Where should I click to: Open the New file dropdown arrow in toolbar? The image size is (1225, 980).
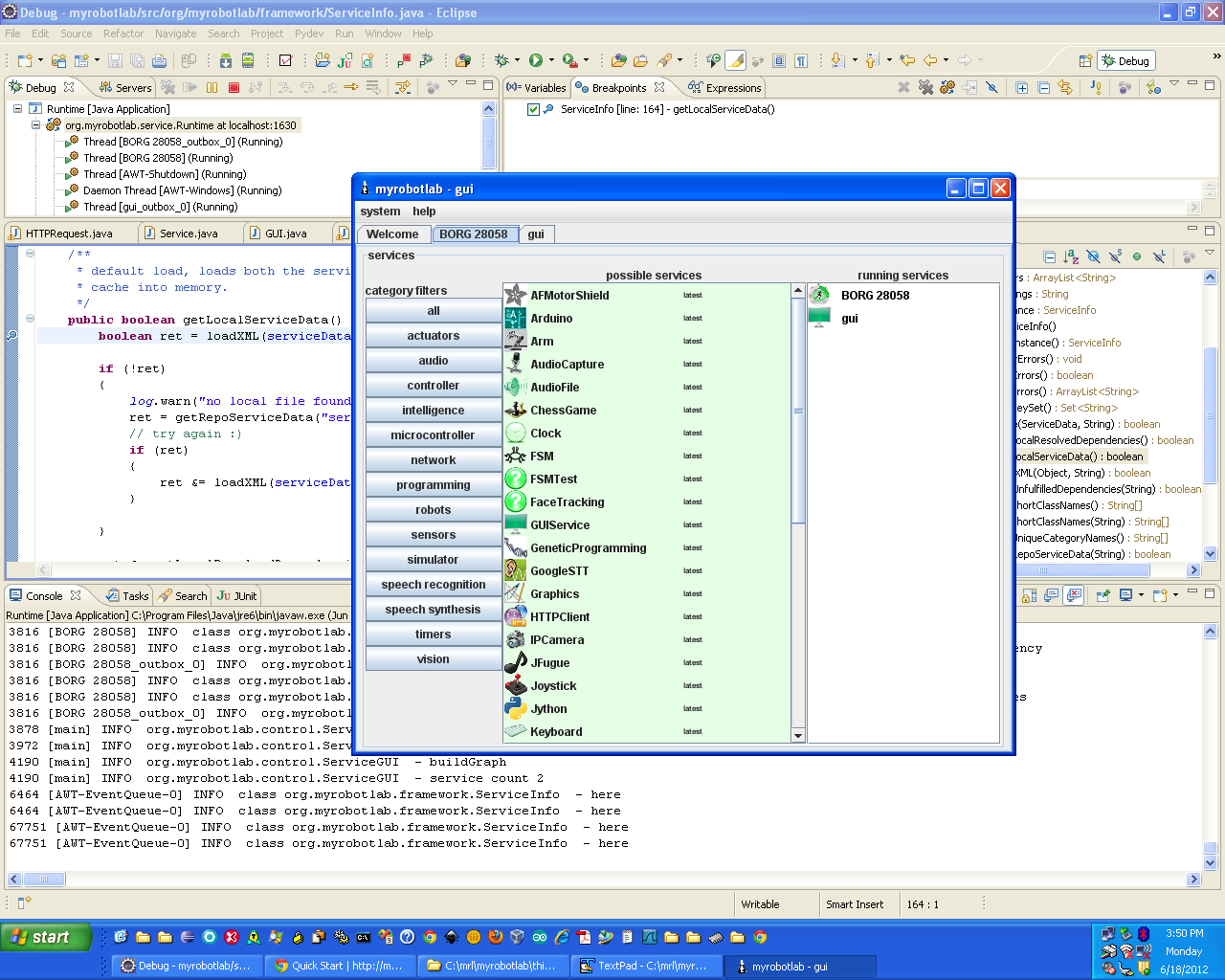tap(40, 60)
